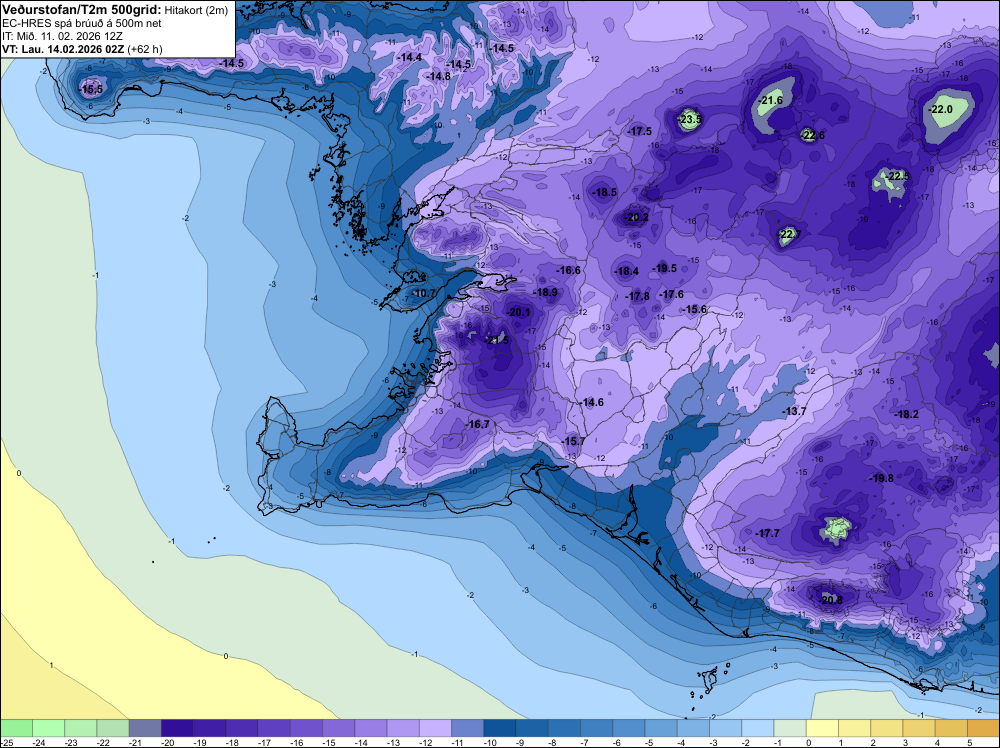The image size is (1000, 748).
Task: Click the -22.0 temperature label
Action: [941, 109]
